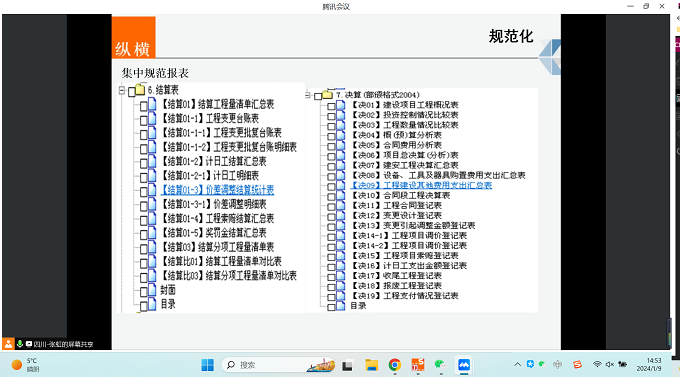The image size is (680, 377).
Task: Open WeChat from the taskbar
Action: [x=440, y=365]
